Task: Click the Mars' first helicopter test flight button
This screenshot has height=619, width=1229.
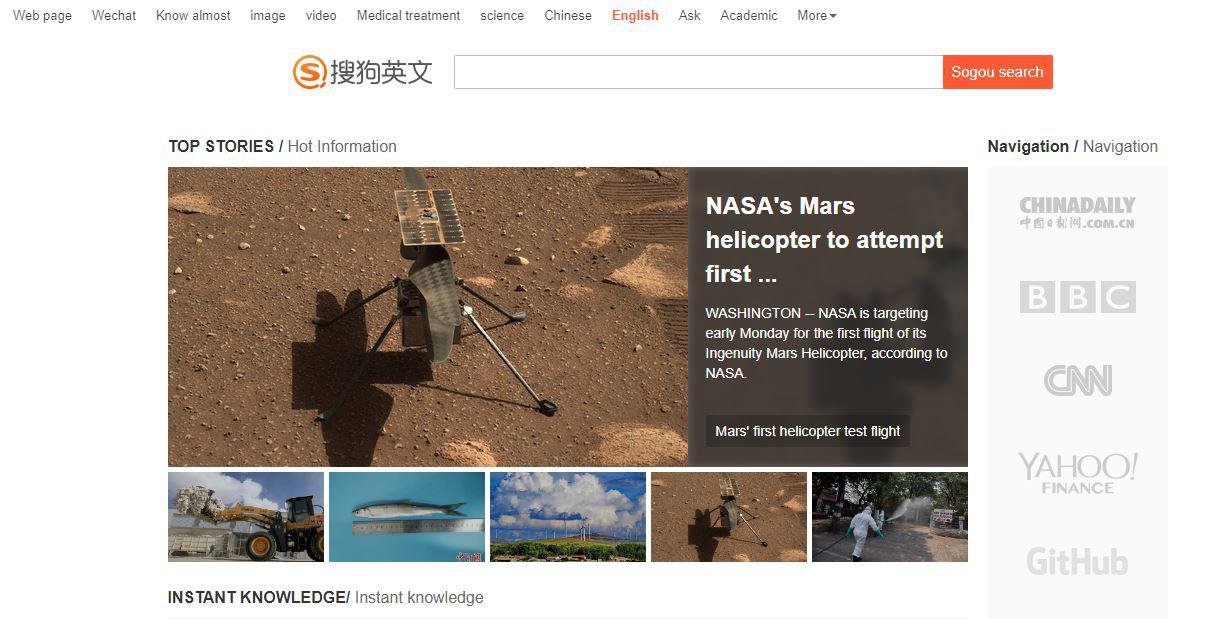Action: click(808, 431)
